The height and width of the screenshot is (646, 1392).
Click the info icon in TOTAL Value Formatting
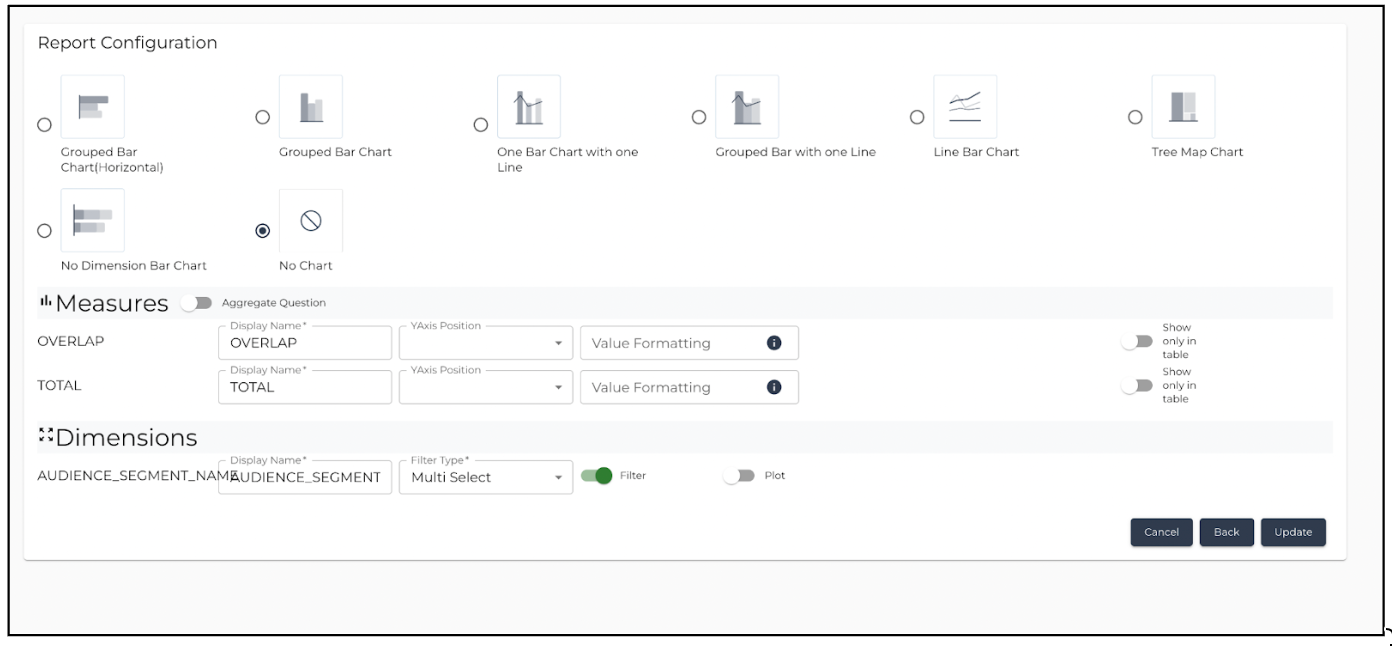[x=773, y=387]
